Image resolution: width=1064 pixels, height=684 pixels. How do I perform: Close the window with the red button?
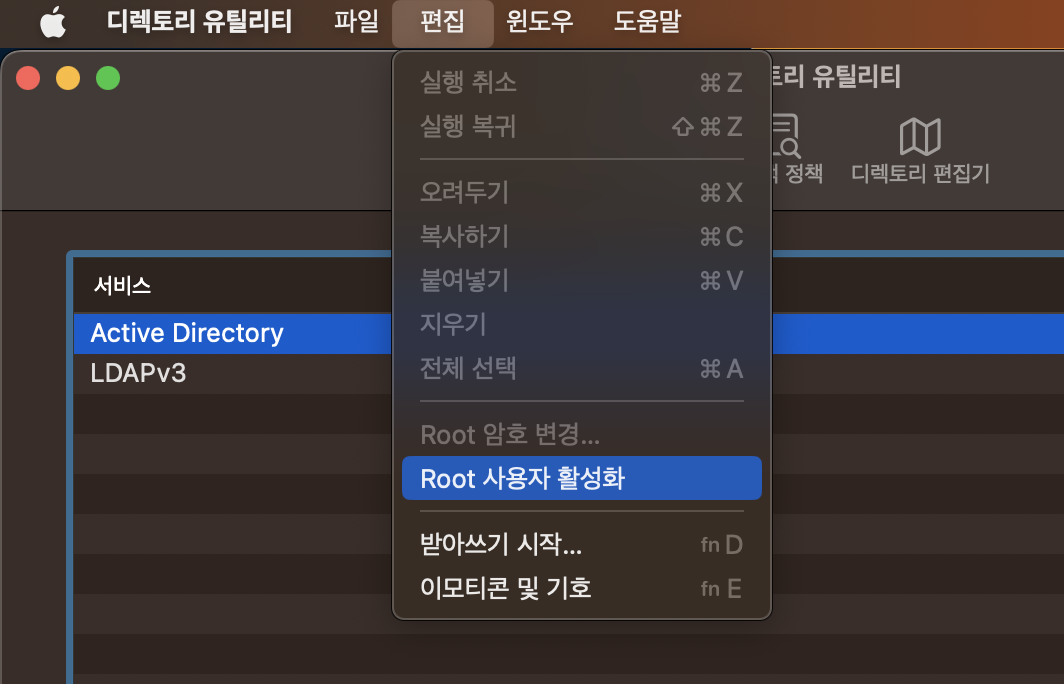click(x=28, y=78)
